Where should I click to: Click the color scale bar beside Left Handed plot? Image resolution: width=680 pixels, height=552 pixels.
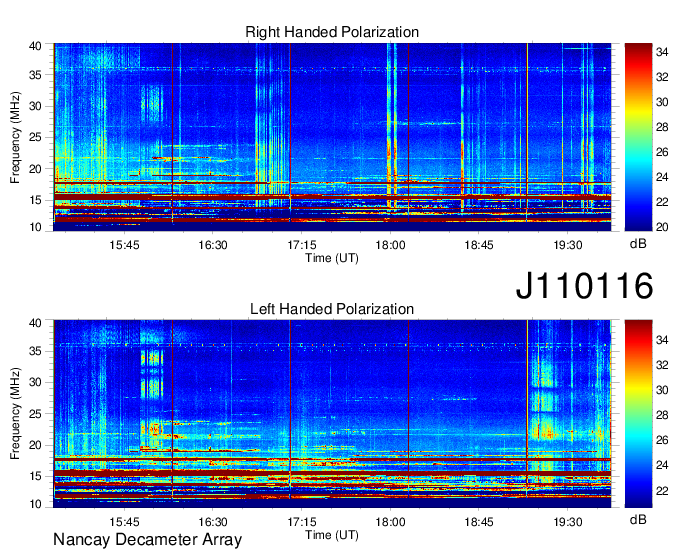click(638, 414)
